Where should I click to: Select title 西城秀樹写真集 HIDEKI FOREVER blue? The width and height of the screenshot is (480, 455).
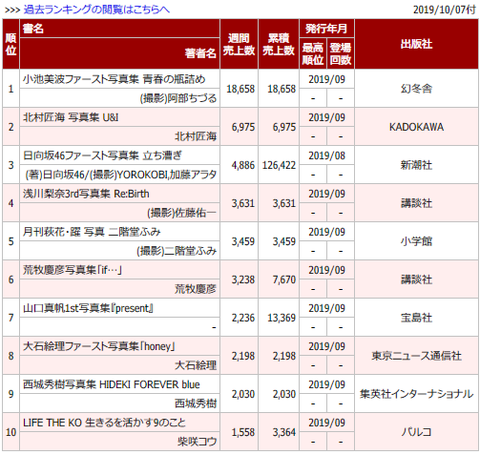point(111,385)
